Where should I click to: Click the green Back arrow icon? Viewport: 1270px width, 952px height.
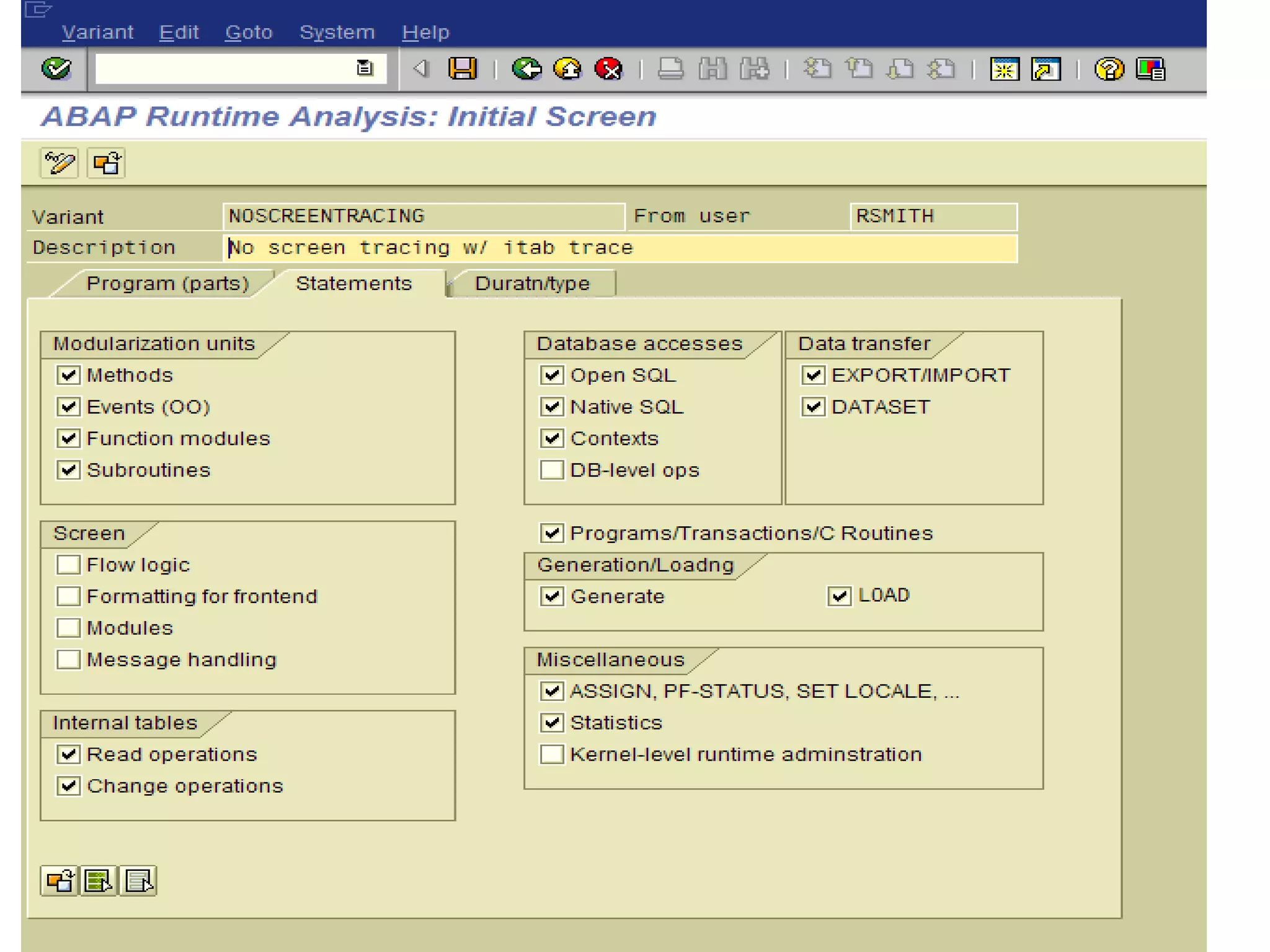526,68
